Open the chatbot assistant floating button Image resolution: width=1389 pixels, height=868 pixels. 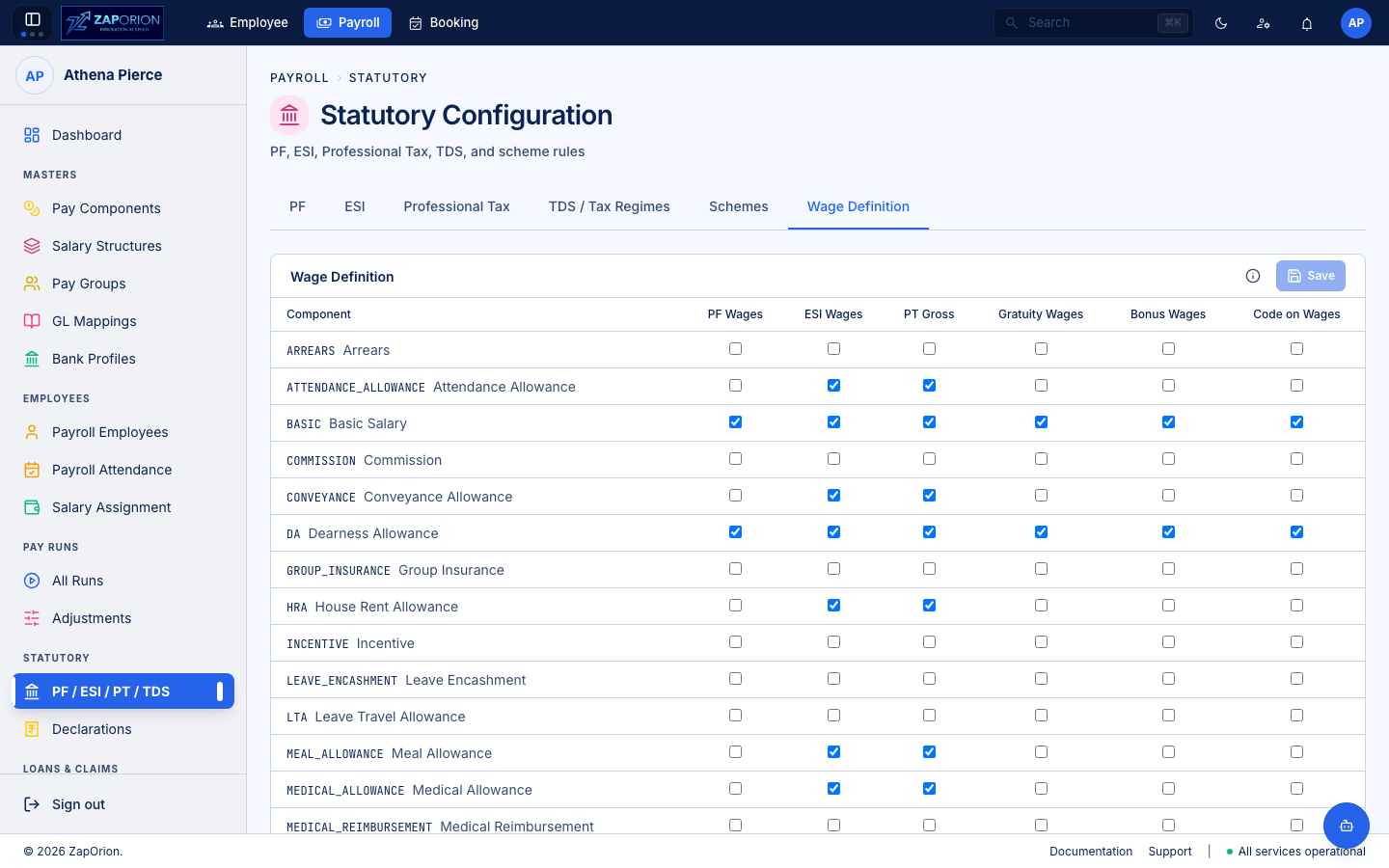(1347, 826)
